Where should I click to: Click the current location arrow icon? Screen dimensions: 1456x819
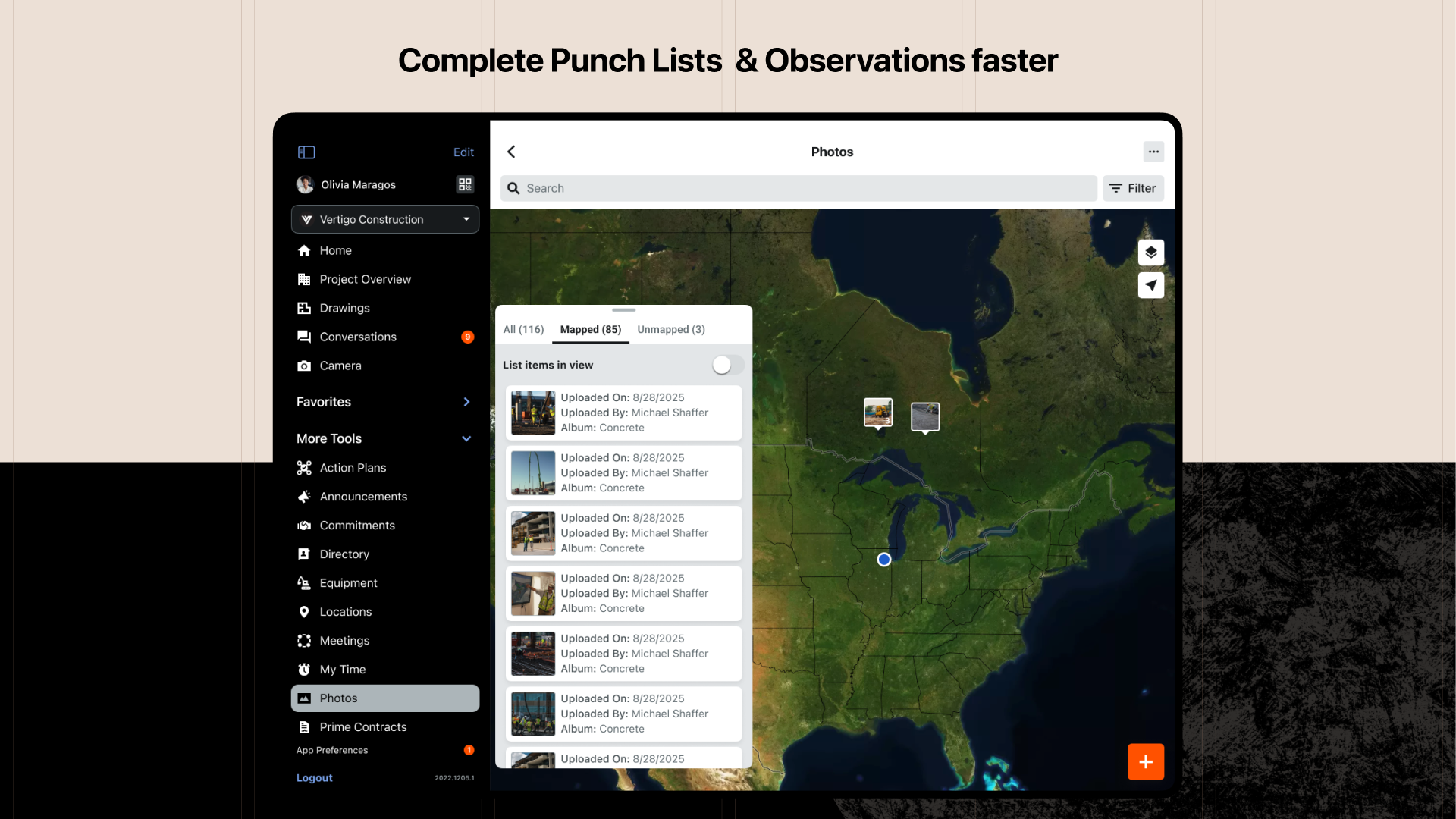click(1150, 285)
